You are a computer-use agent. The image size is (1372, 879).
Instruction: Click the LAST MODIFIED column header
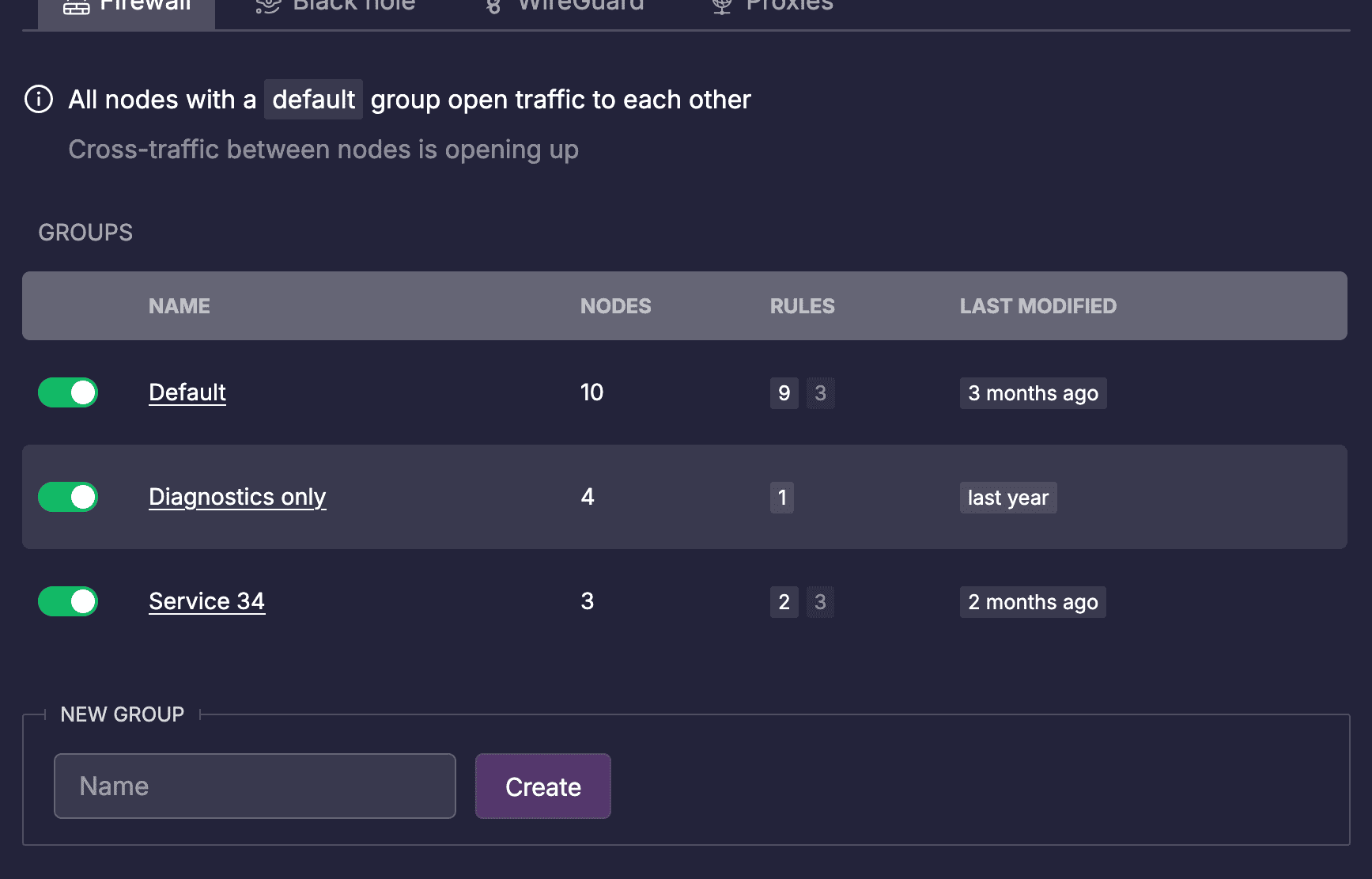[x=1038, y=306]
